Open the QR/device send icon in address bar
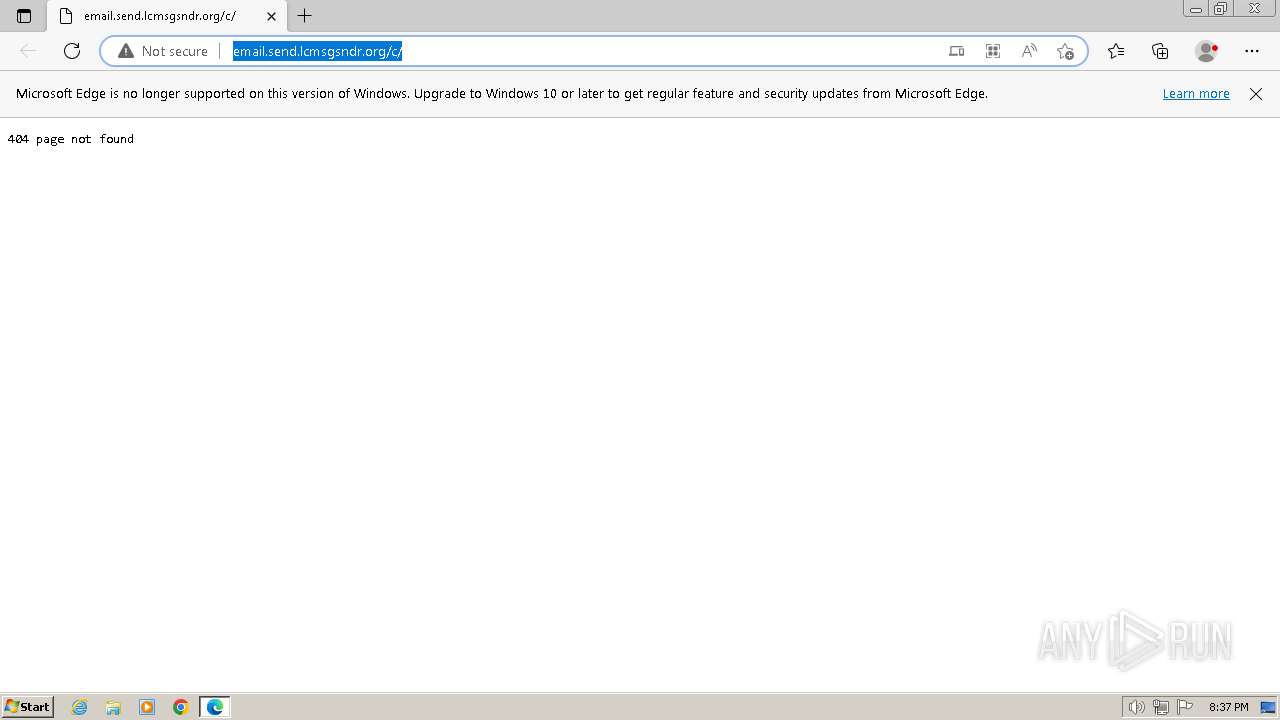Image resolution: width=1280 pixels, height=720 pixels. [x=957, y=51]
